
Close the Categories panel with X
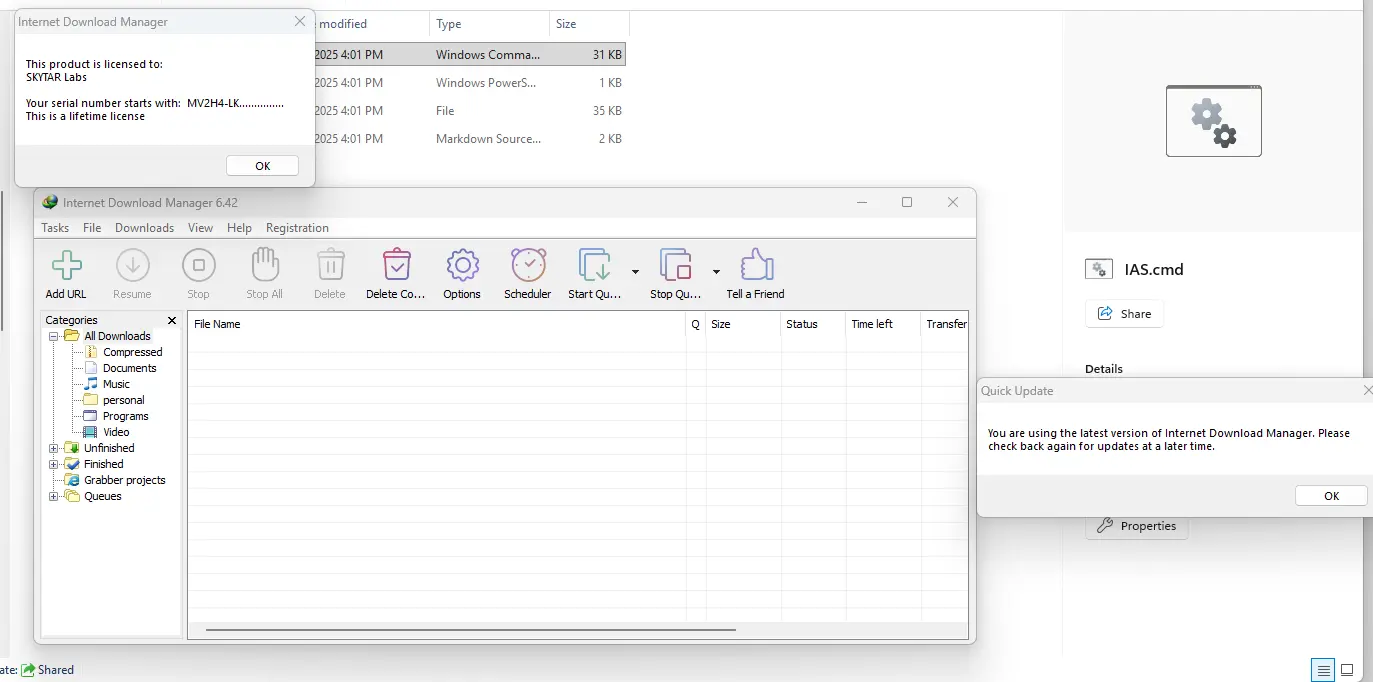pos(172,320)
